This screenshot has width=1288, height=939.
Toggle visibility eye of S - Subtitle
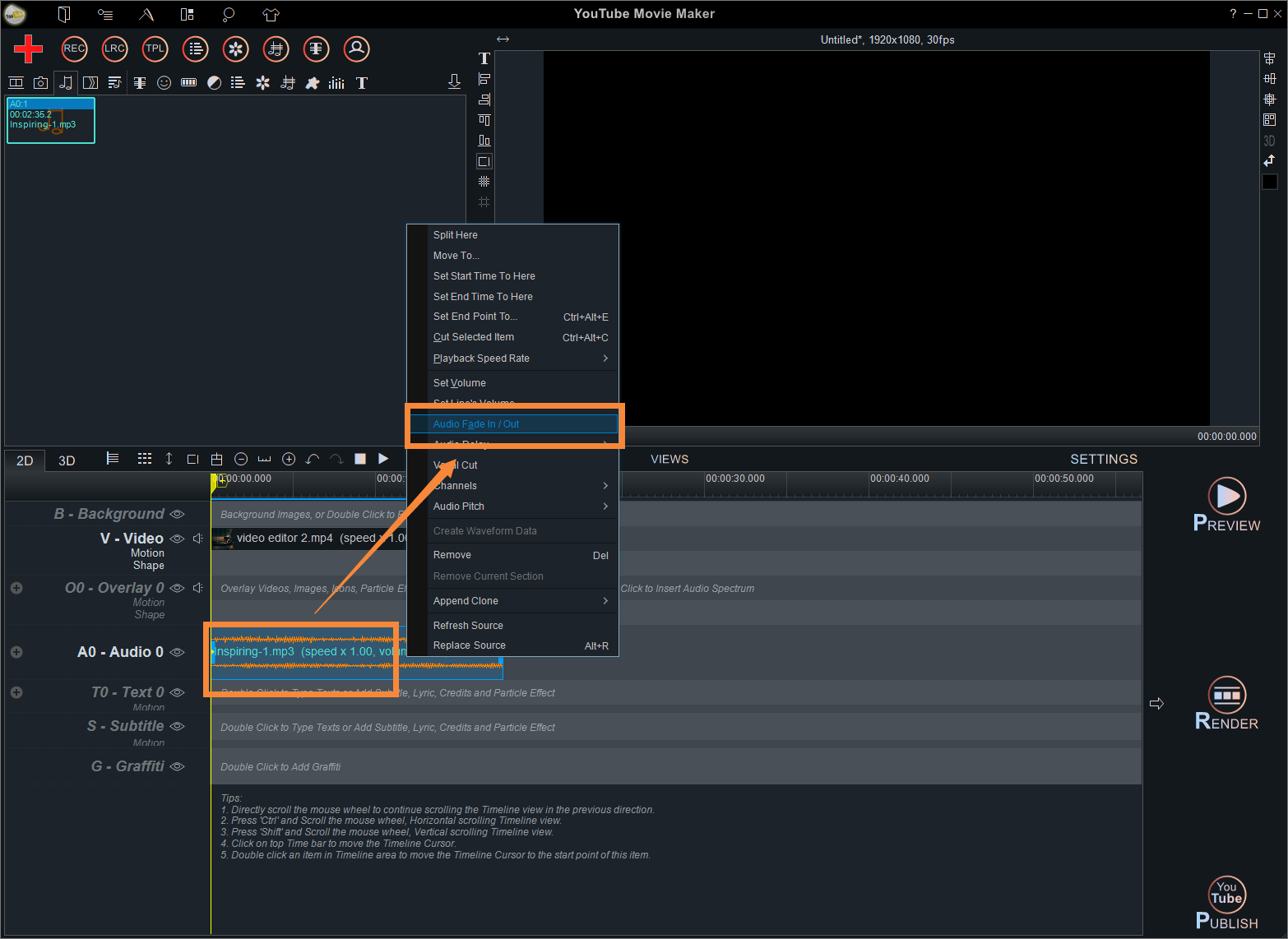[177, 726]
